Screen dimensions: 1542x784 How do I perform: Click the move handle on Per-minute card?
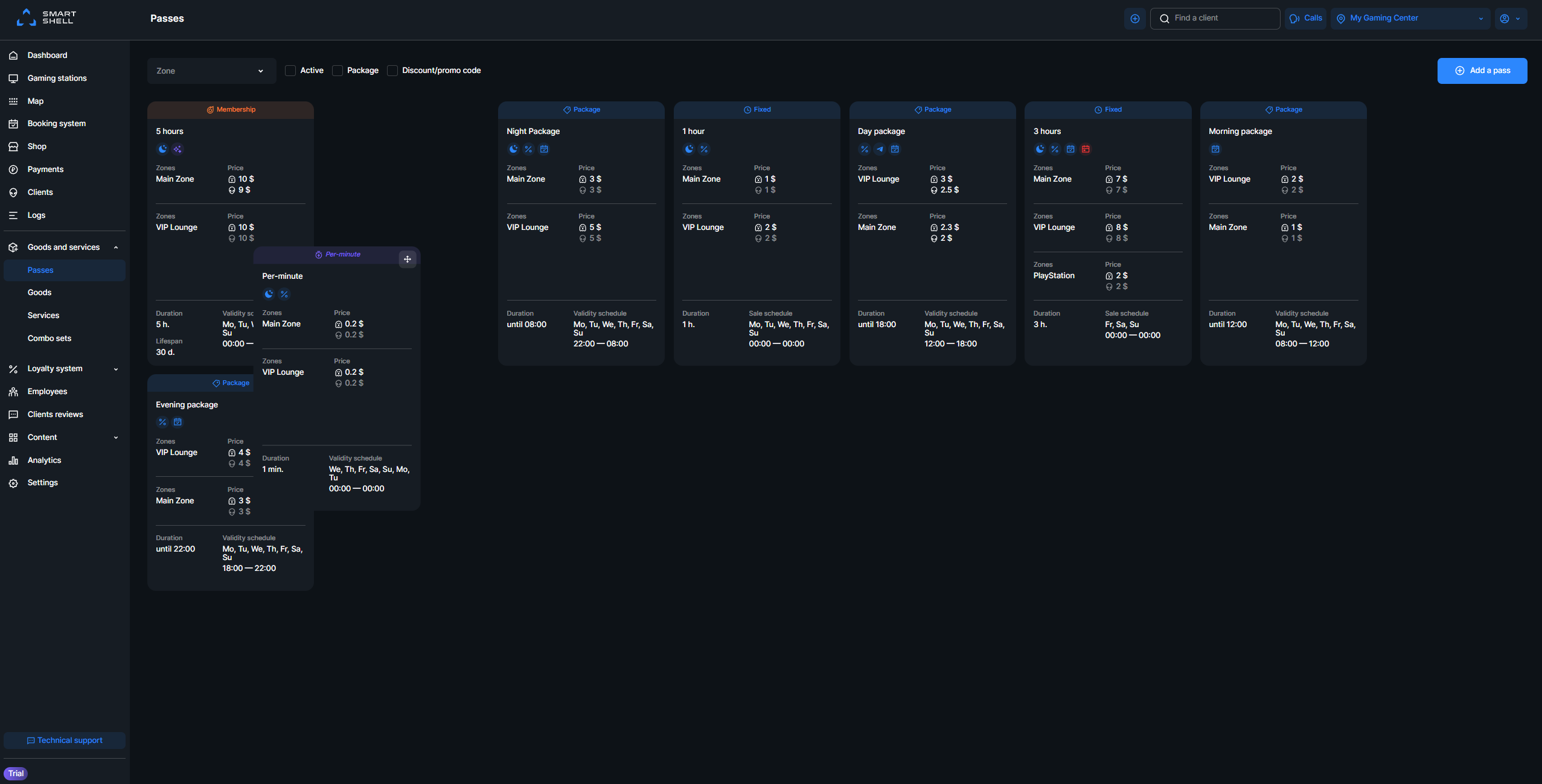[408, 259]
